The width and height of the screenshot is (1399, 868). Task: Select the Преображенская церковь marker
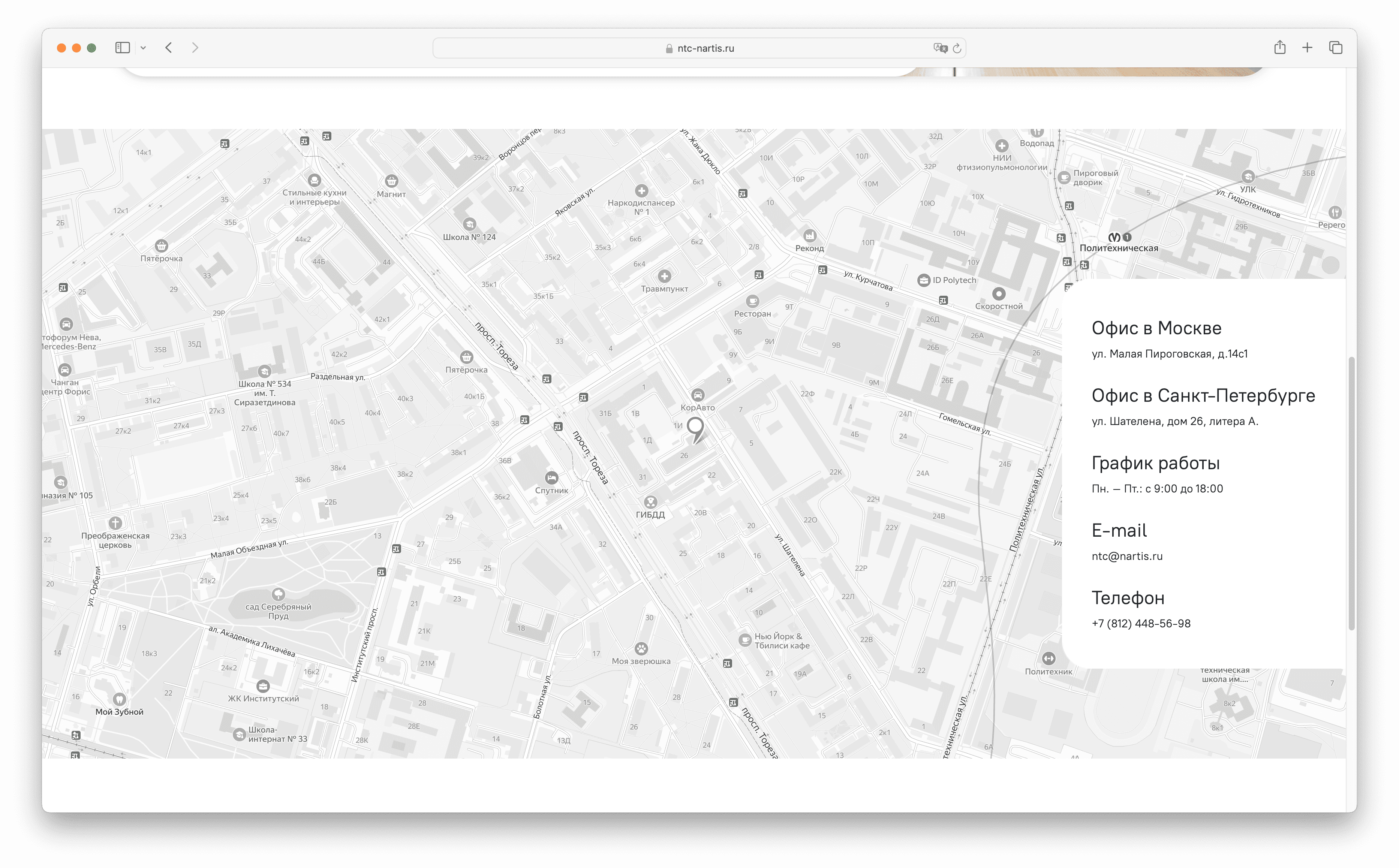click(115, 523)
